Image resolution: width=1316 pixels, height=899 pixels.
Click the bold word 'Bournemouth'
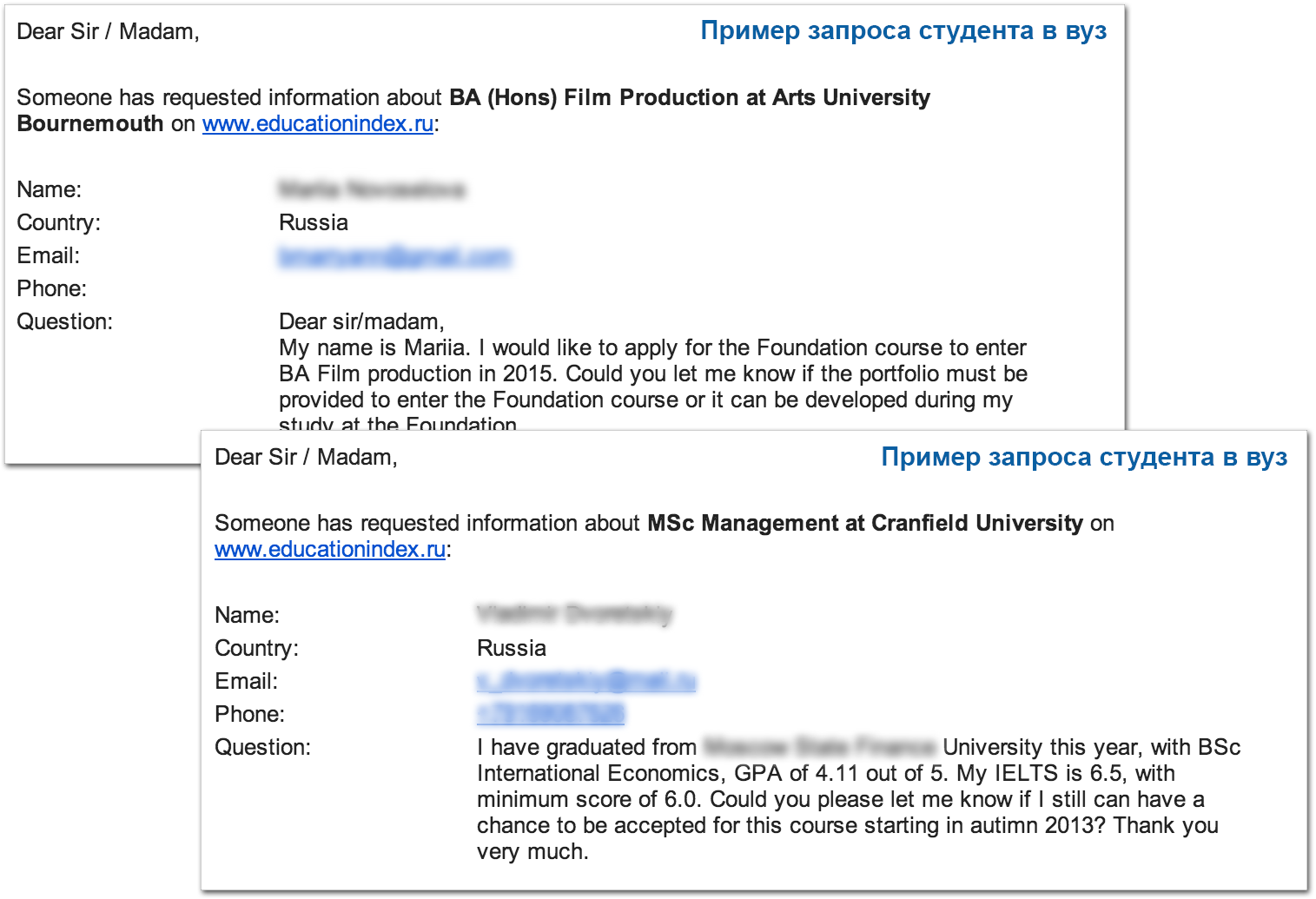pyautogui.click(x=90, y=123)
